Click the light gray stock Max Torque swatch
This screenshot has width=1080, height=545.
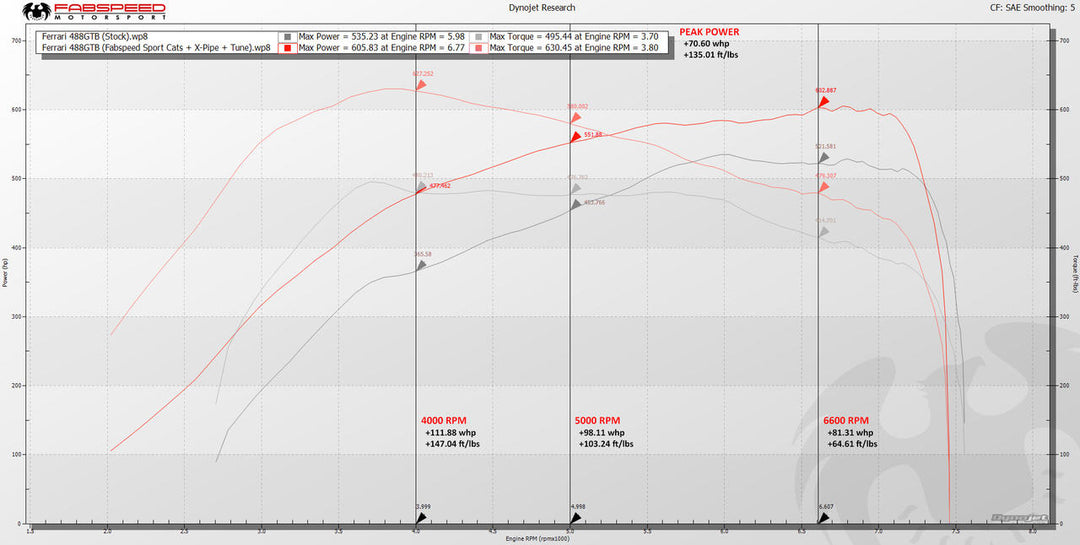click(479, 36)
